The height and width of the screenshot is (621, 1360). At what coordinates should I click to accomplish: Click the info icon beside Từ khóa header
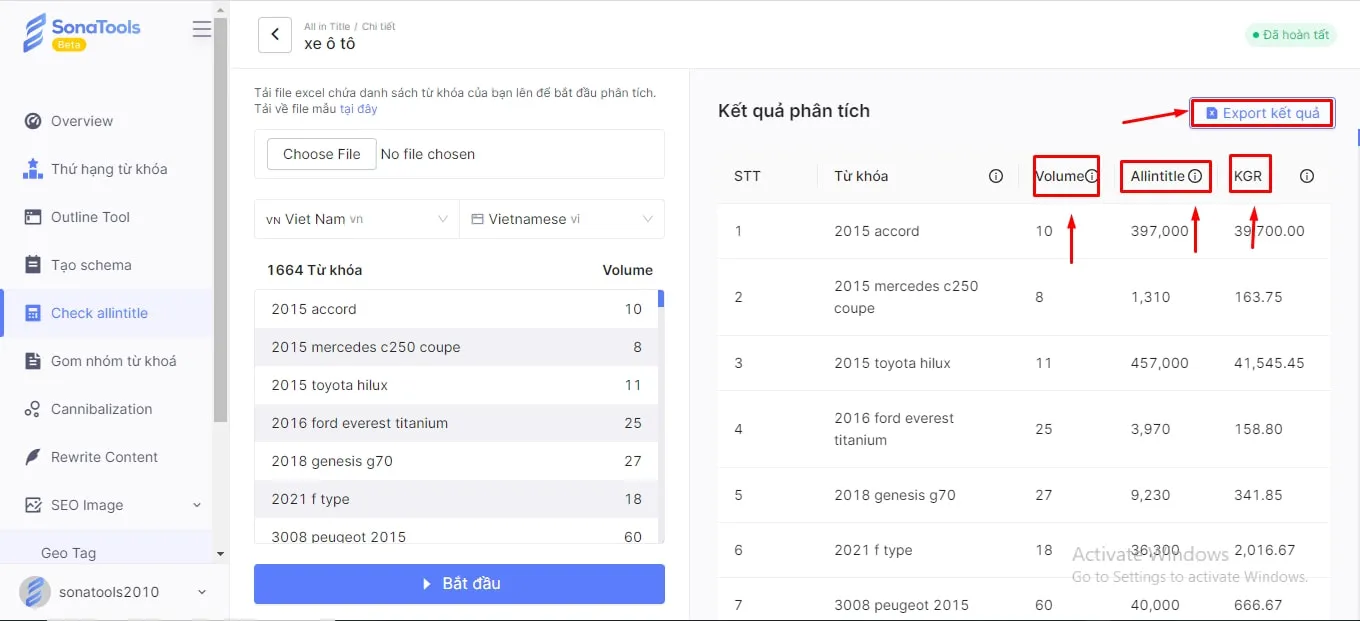point(996,175)
